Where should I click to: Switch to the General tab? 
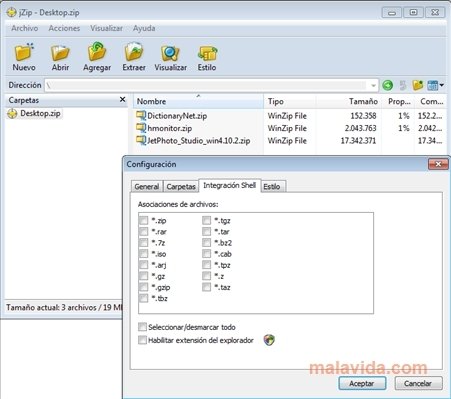[x=147, y=187]
